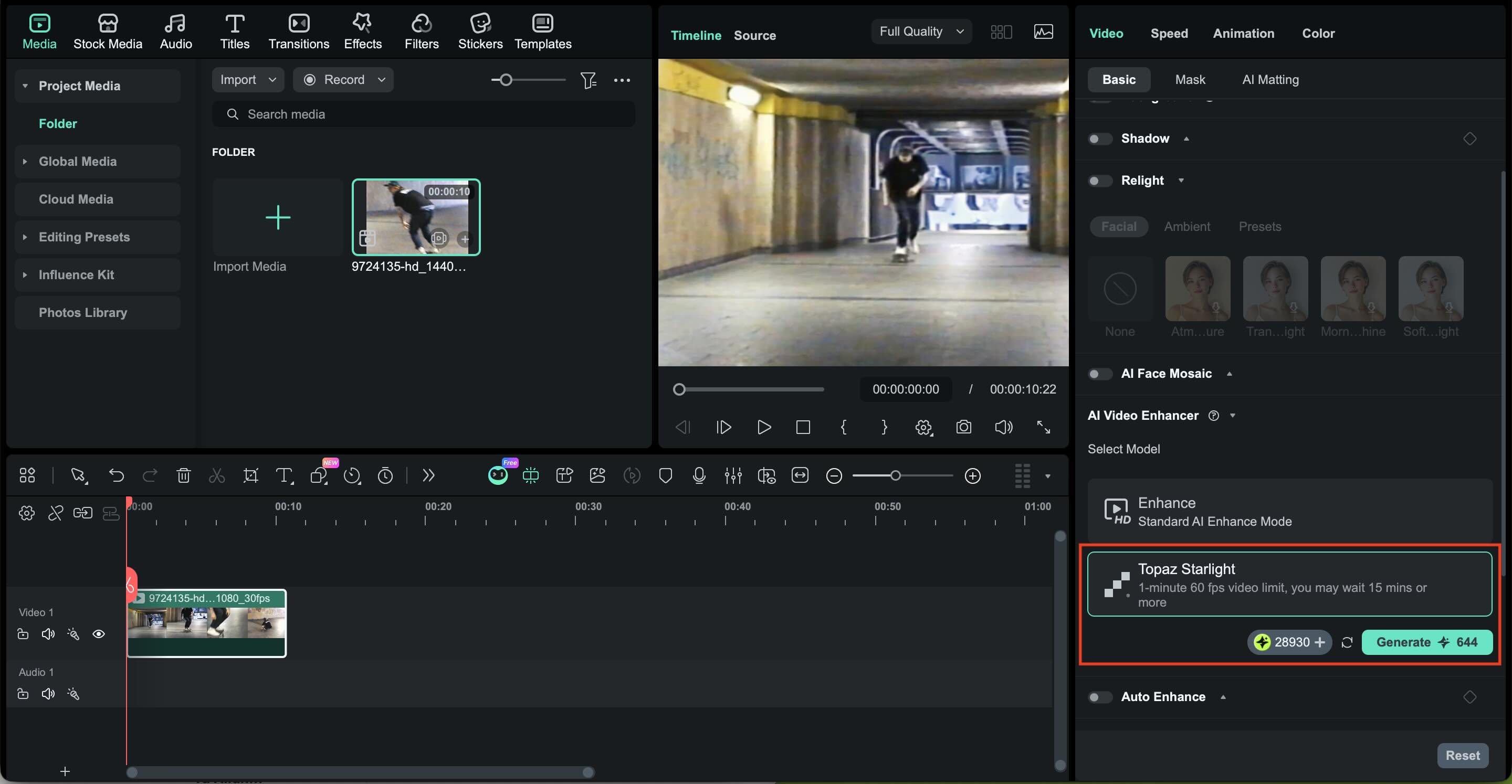The width and height of the screenshot is (1512, 784).
Task: Open the filter icon beside the size slider
Action: (x=588, y=80)
